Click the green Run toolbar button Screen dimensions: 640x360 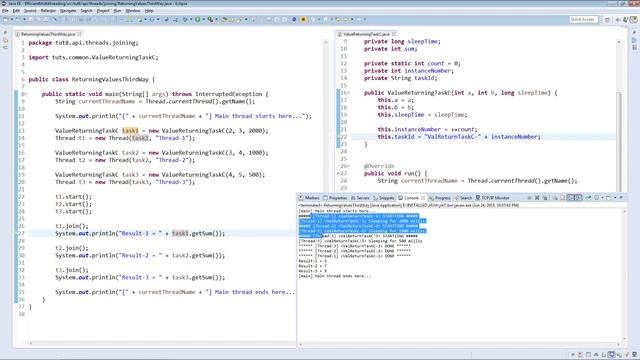point(198,19)
